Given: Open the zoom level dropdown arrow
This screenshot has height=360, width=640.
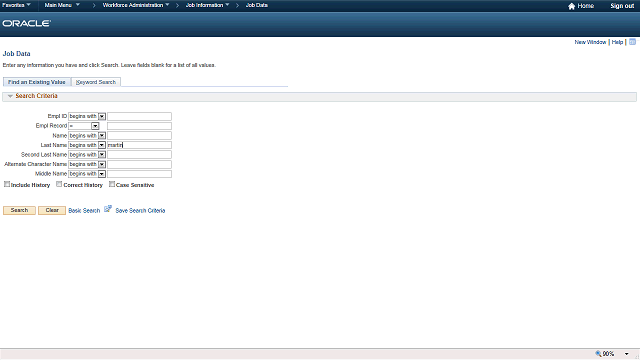Looking at the screenshot, I should [627, 354].
